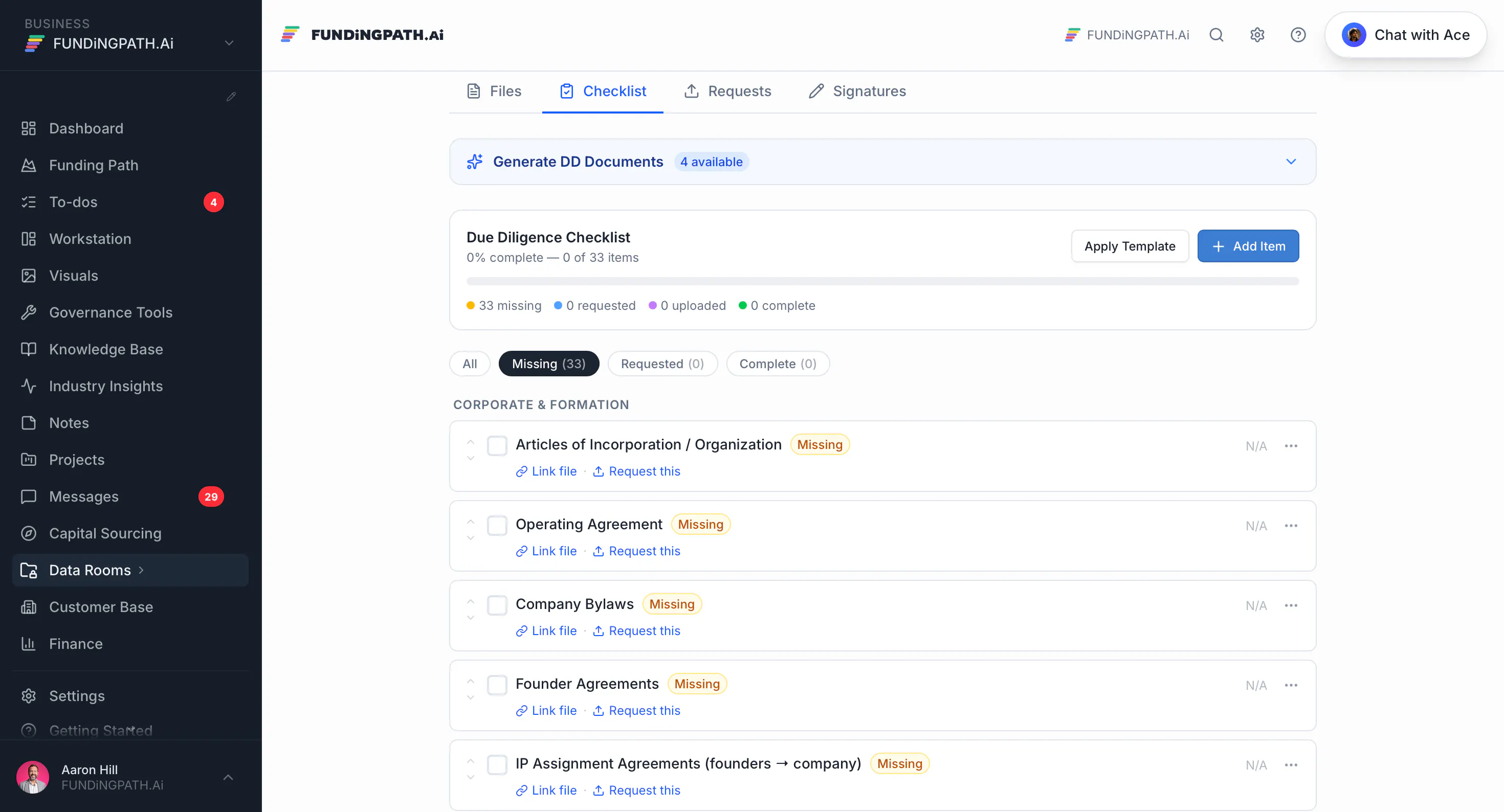Mark Operating Agreement as N/A
Image resolution: width=1504 pixels, height=812 pixels.
[x=1256, y=526]
